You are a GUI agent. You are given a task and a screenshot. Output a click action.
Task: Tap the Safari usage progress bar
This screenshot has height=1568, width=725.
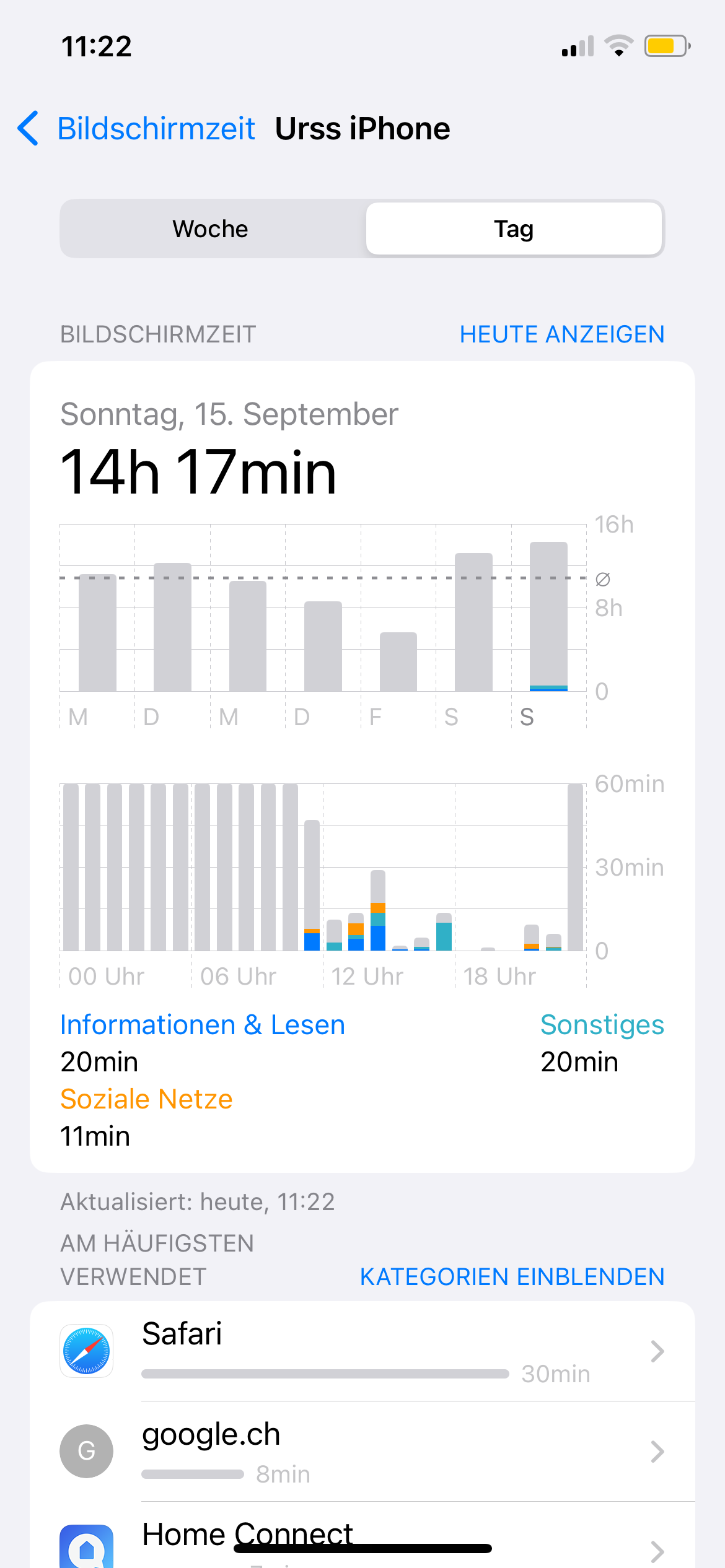pos(325,1374)
